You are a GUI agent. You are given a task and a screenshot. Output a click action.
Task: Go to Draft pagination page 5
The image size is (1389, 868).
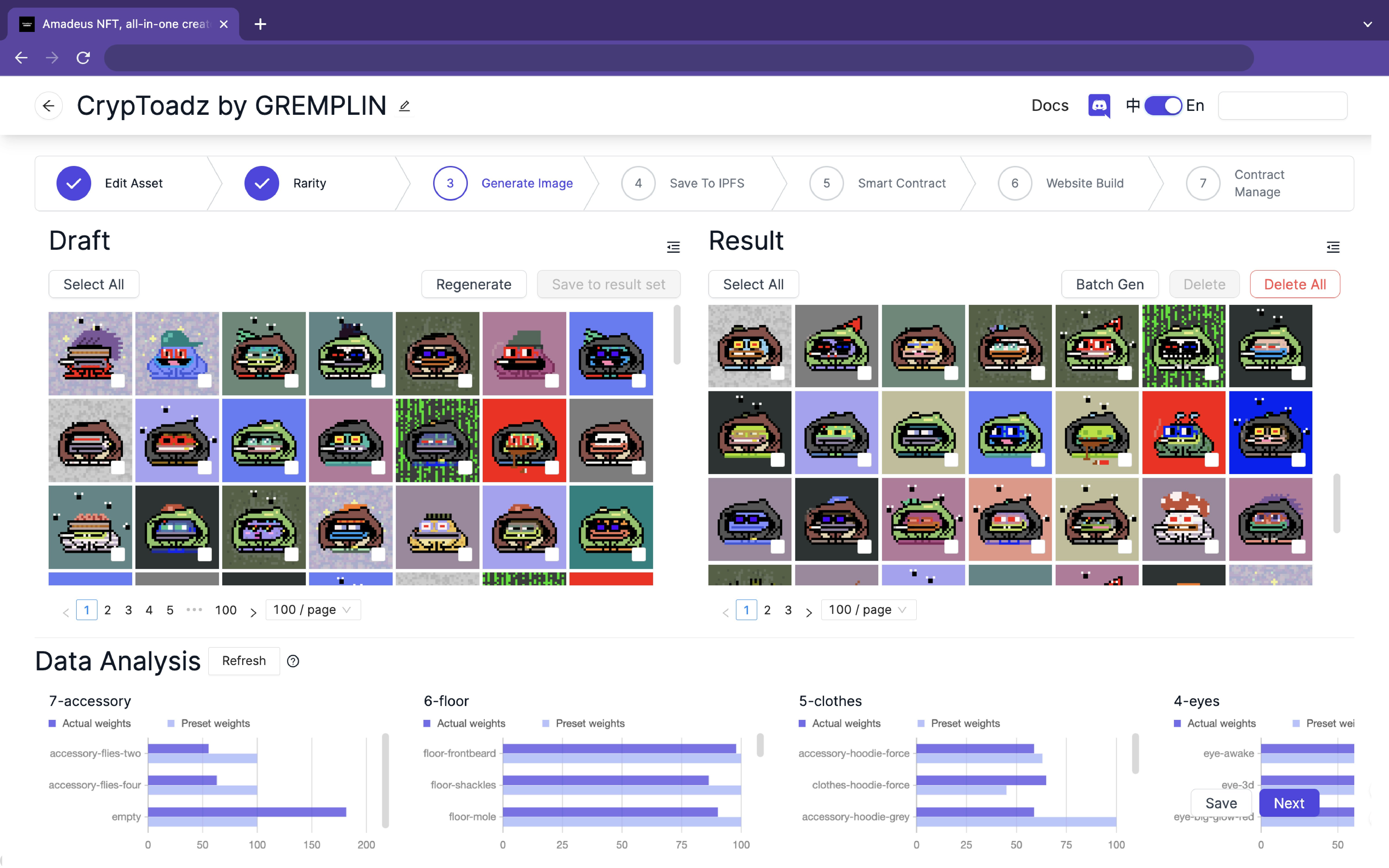[x=170, y=610]
